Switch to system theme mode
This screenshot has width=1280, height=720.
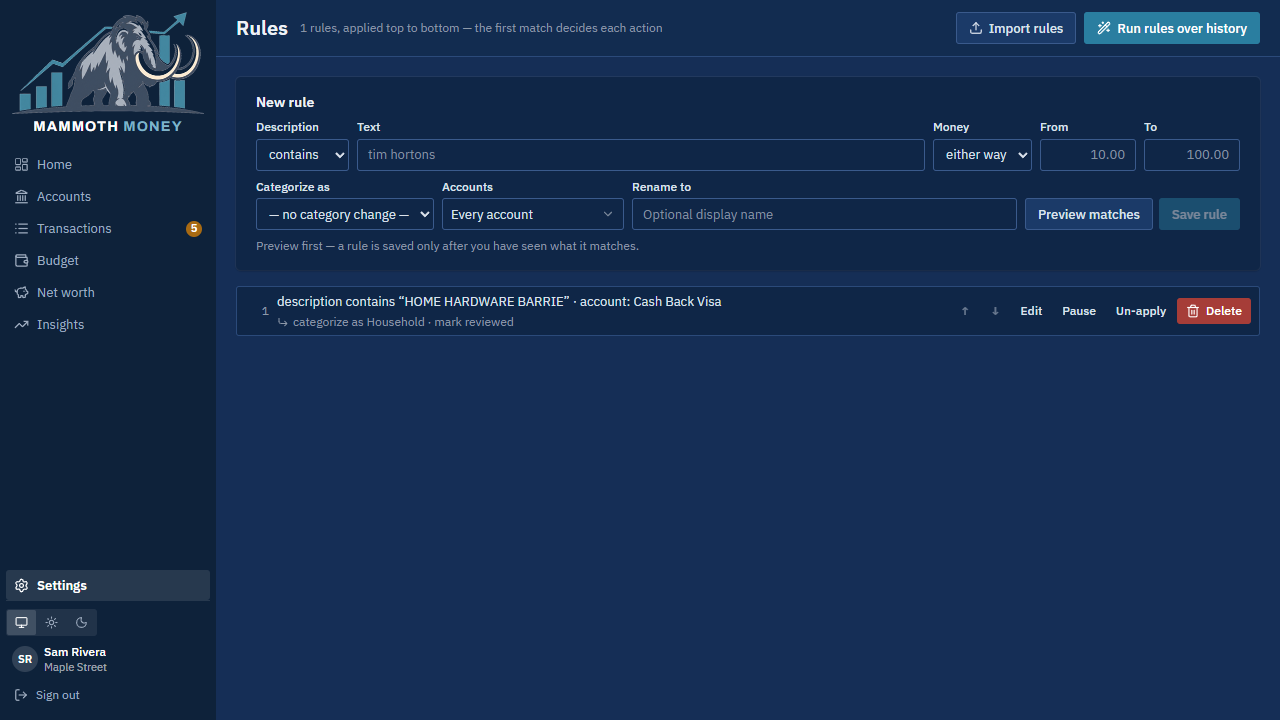click(22, 622)
